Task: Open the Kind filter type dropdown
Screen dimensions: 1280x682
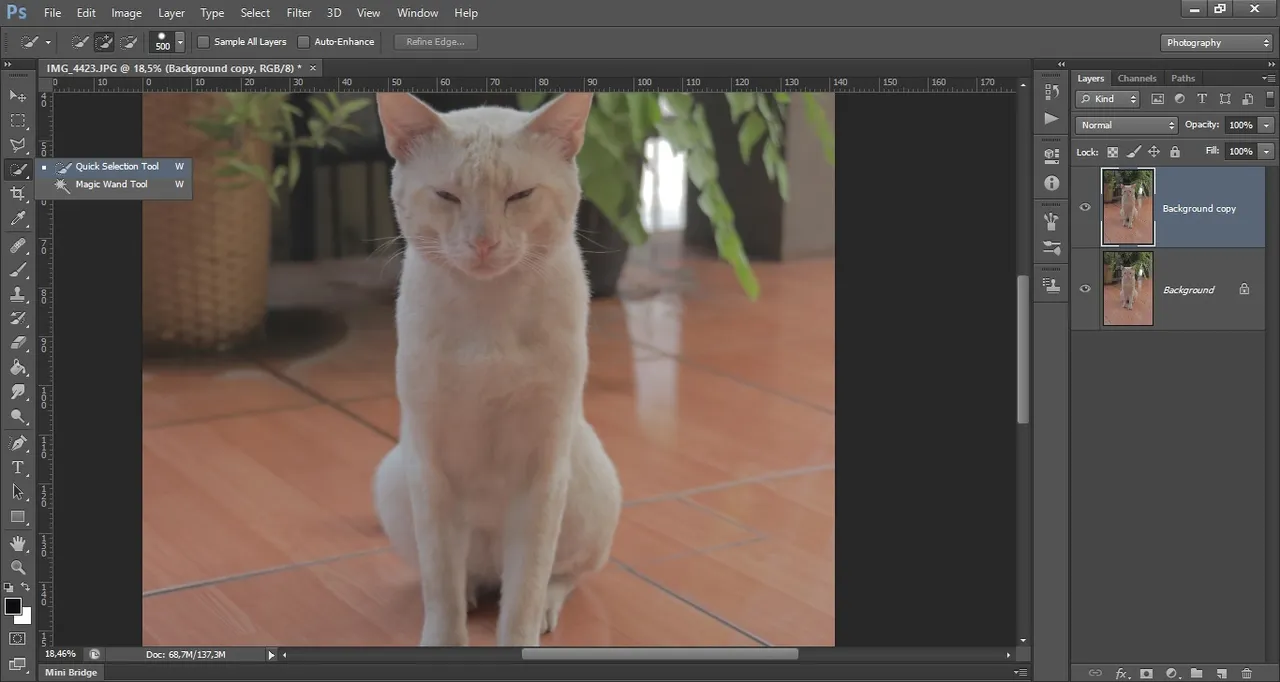Action: click(x=1108, y=99)
